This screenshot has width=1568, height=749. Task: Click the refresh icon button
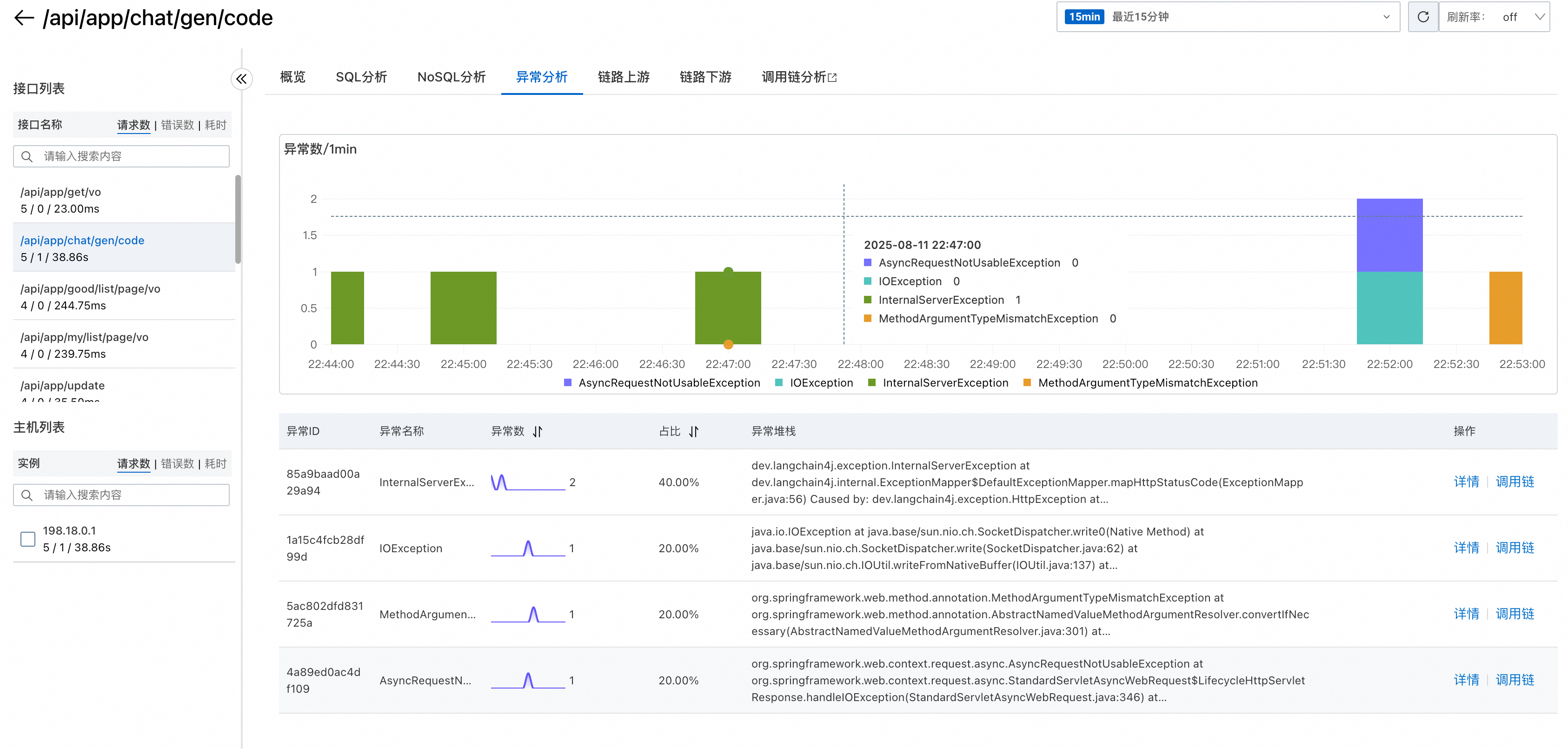[1422, 17]
